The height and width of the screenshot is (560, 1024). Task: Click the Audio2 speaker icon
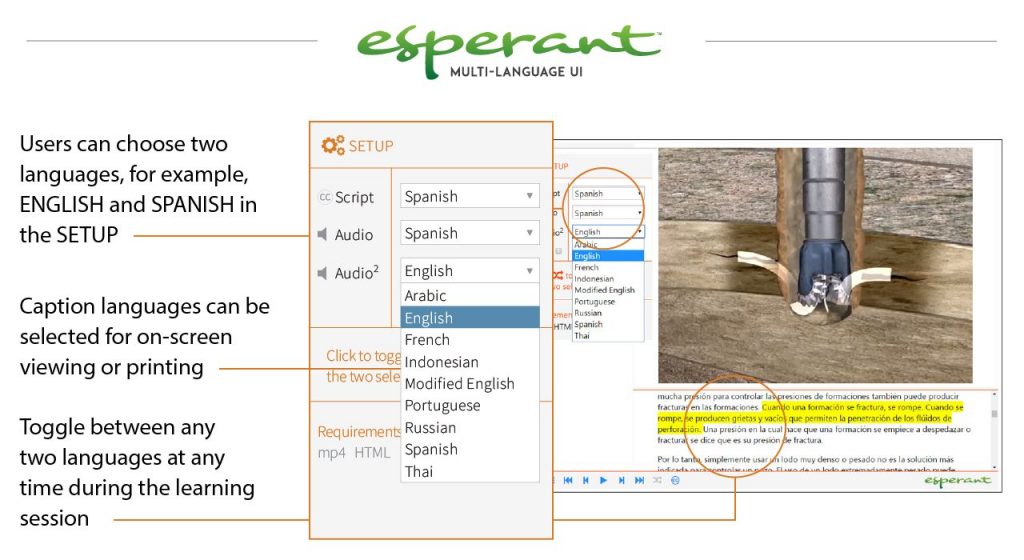click(x=323, y=273)
